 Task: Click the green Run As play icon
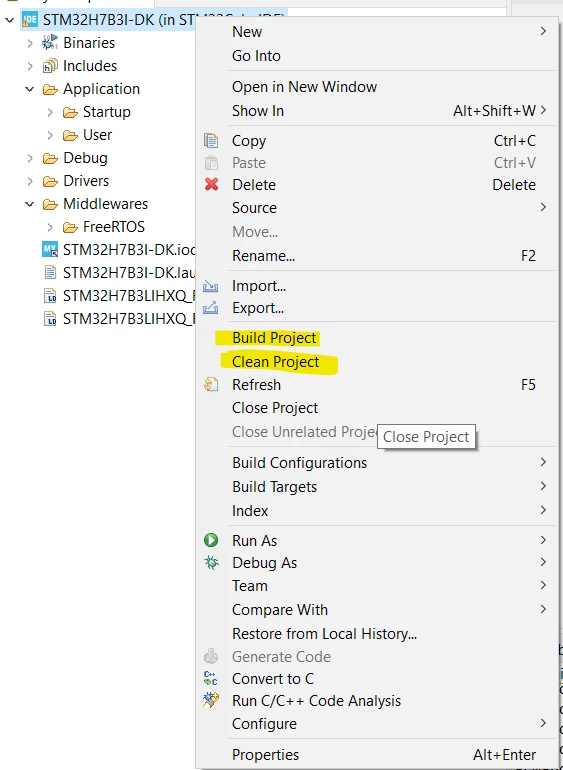(211, 541)
